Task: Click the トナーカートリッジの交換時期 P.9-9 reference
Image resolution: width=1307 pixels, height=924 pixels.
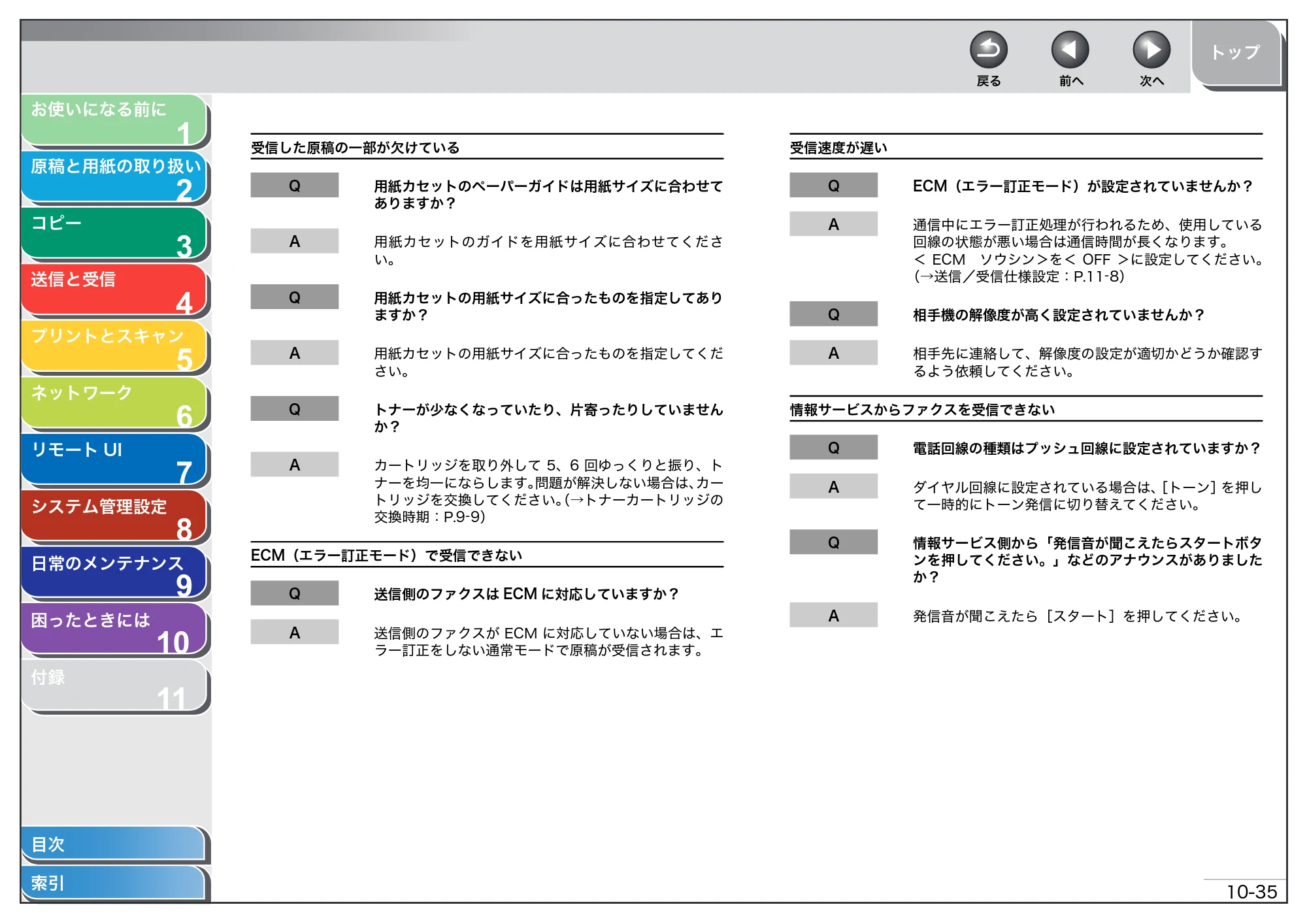Action: [548, 508]
